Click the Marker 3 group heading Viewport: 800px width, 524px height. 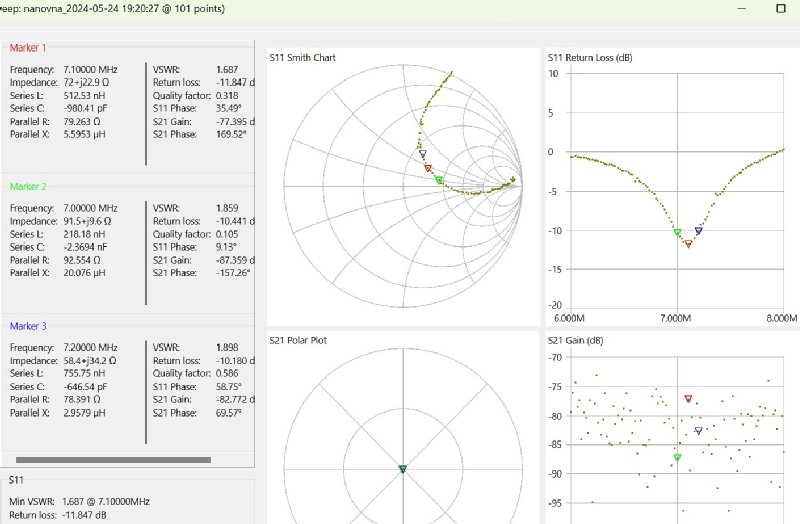28,326
